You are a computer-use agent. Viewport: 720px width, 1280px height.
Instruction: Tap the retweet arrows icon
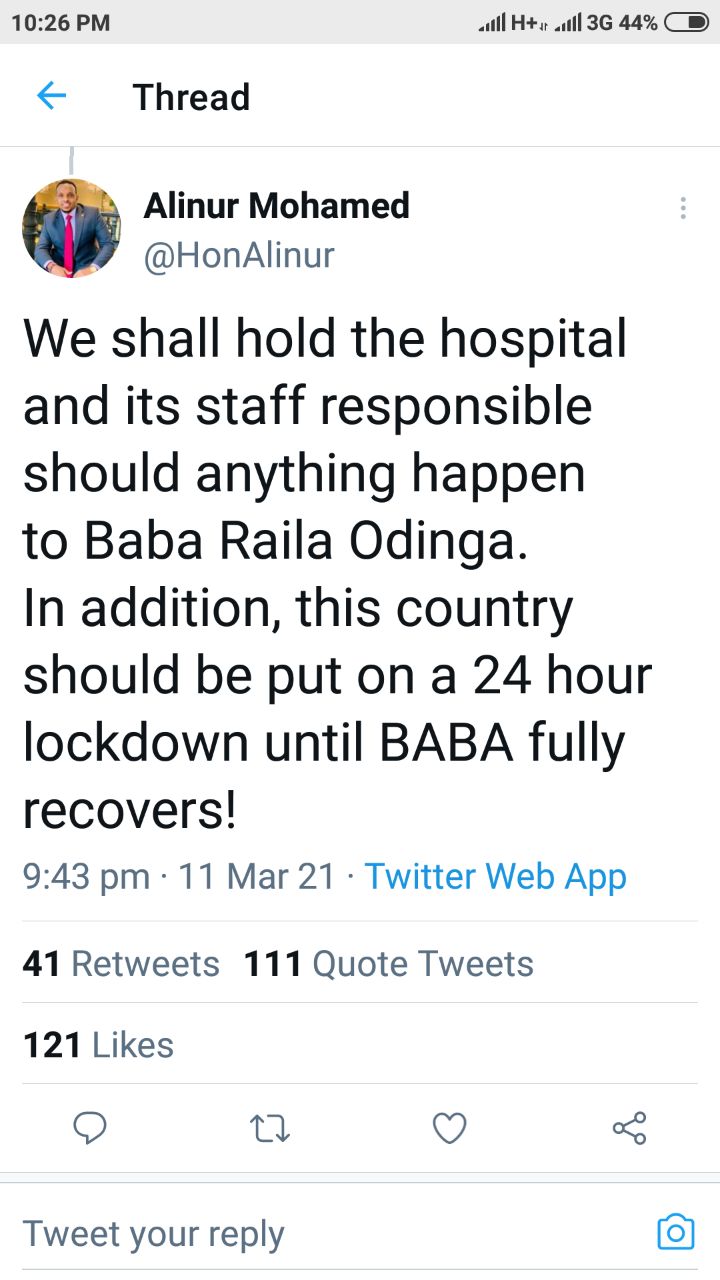click(x=270, y=1128)
